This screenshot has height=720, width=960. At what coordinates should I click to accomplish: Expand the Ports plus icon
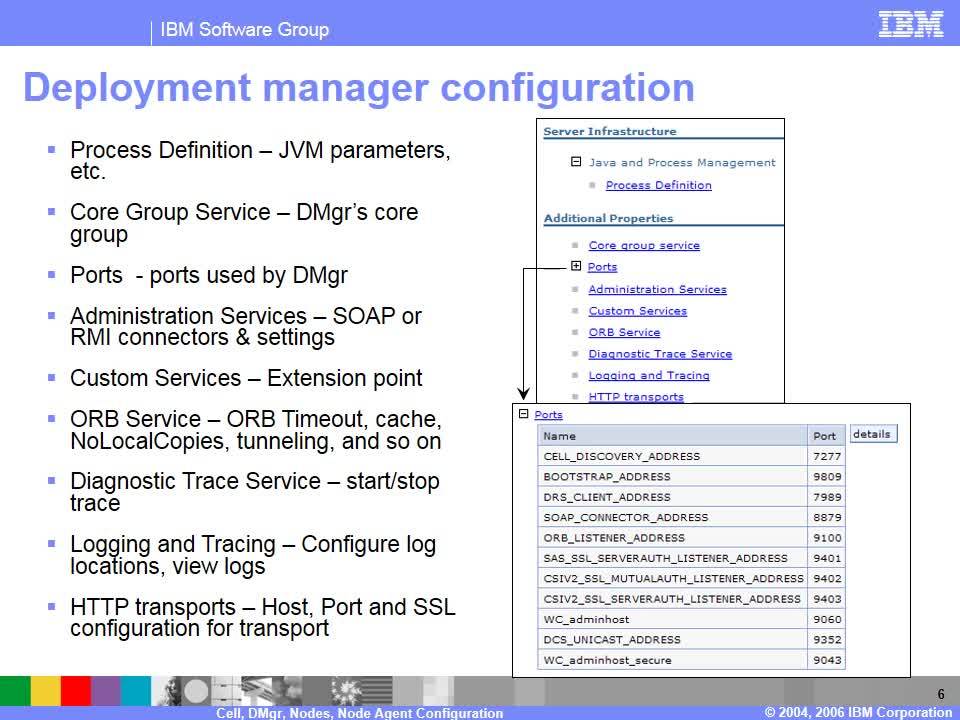[x=576, y=266]
